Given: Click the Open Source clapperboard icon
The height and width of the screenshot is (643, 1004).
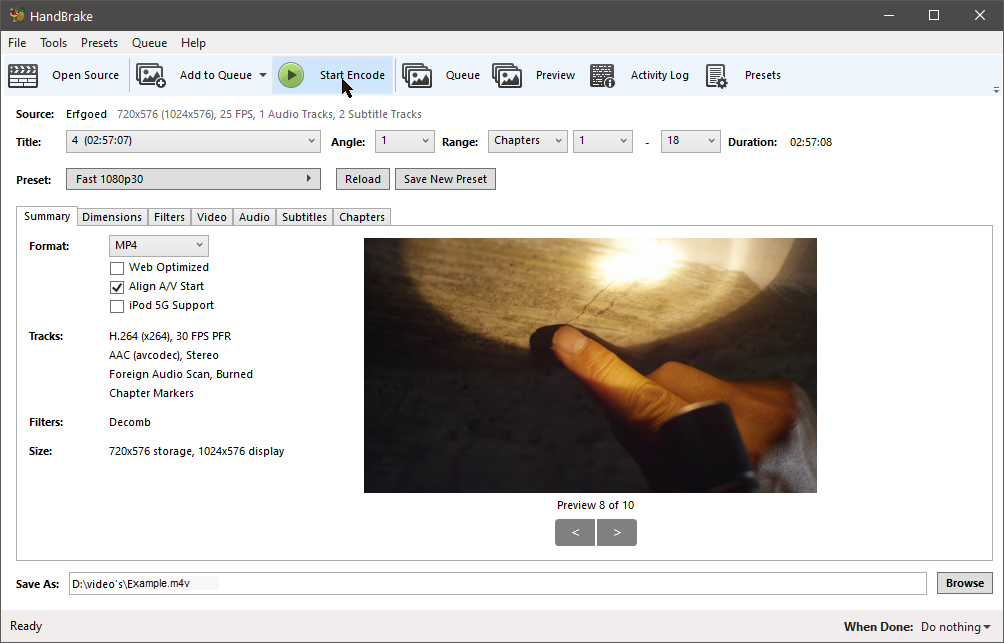Looking at the screenshot, I should point(23,76).
